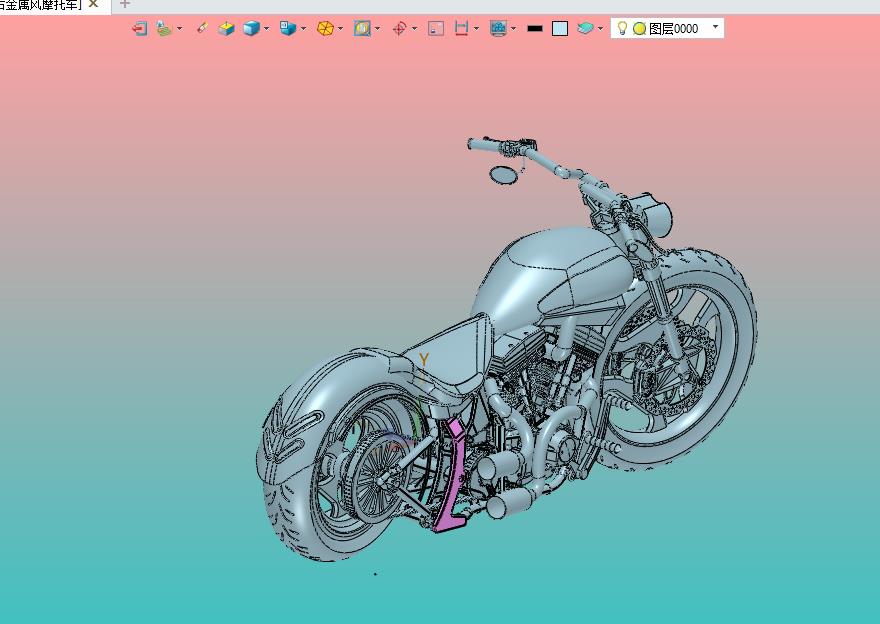Expand the dropdown beside the green layers icon
This screenshot has width=880, height=624.
(x=180, y=28)
